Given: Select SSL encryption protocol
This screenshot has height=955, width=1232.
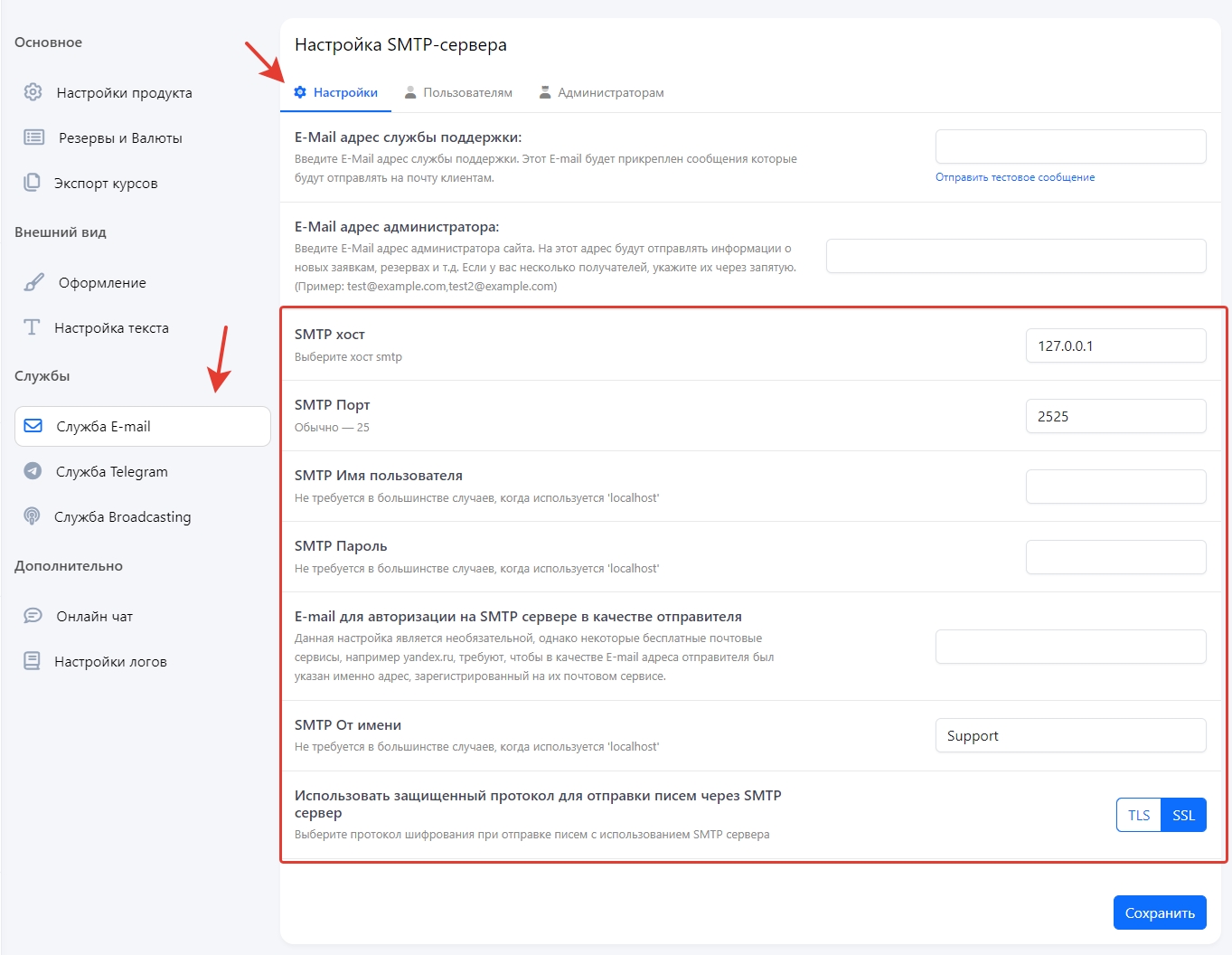Looking at the screenshot, I should pos(1183,815).
